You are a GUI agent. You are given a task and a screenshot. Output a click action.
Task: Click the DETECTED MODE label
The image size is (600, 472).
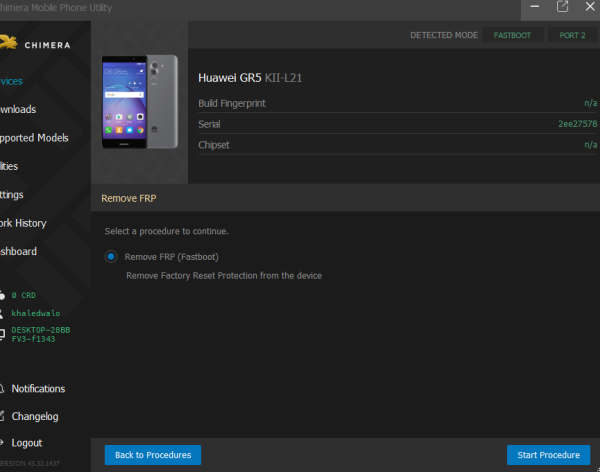[444, 35]
